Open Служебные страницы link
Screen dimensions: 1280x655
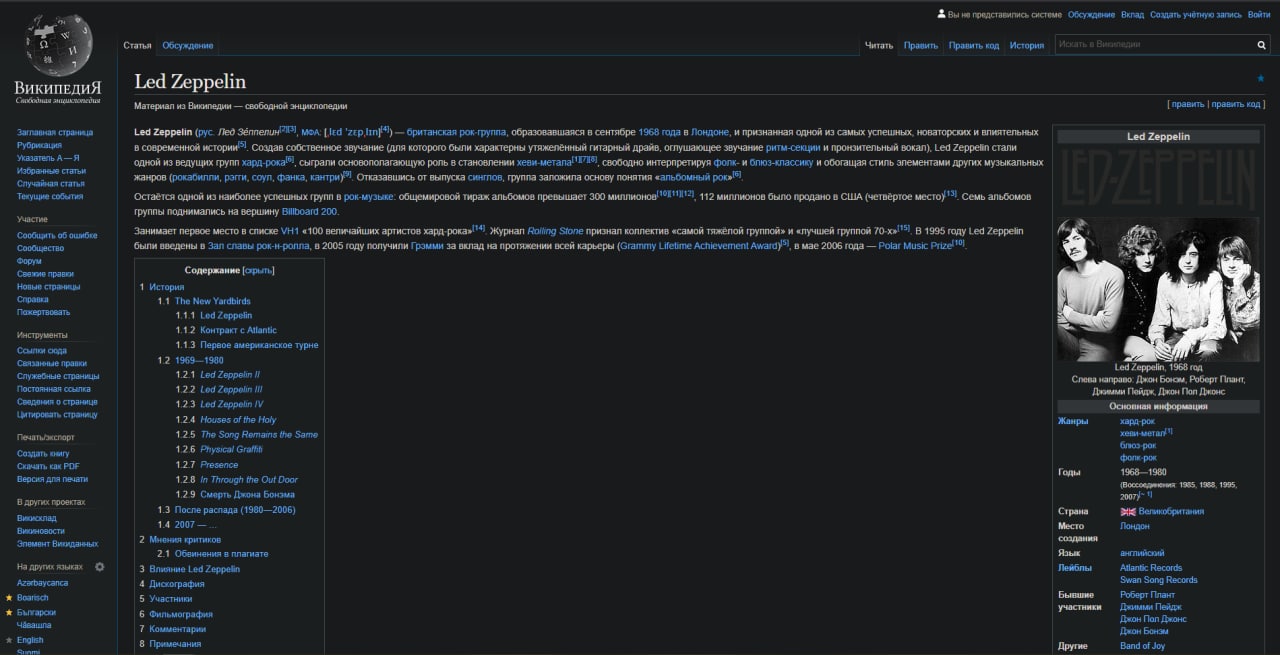pyautogui.click(x=58, y=376)
